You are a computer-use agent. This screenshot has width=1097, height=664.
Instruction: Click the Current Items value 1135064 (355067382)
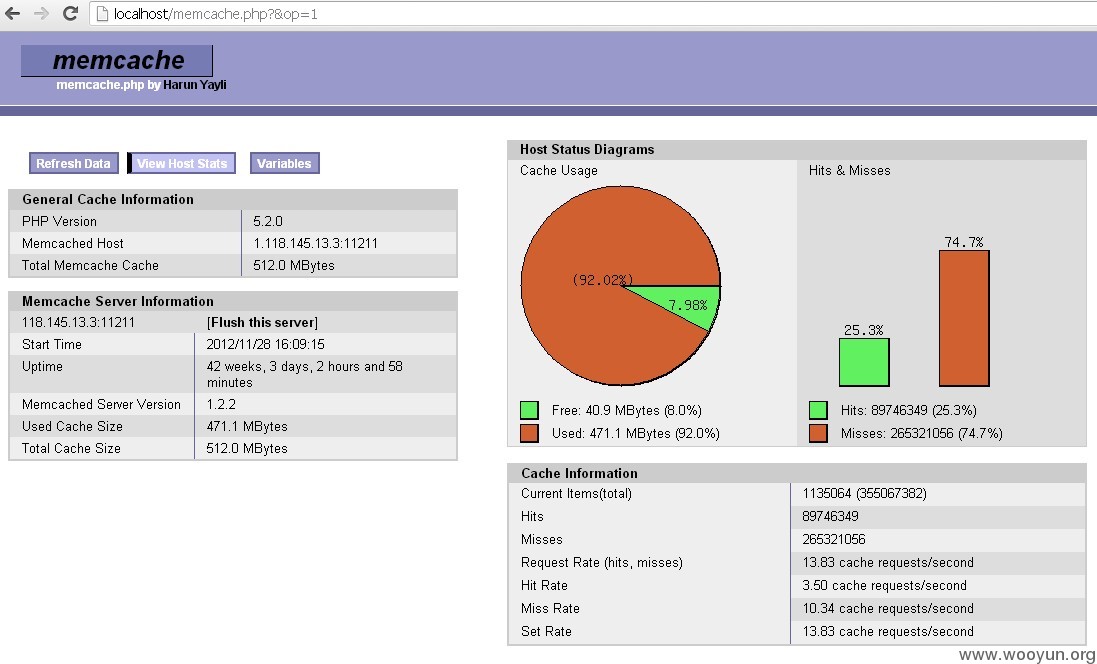coord(865,494)
